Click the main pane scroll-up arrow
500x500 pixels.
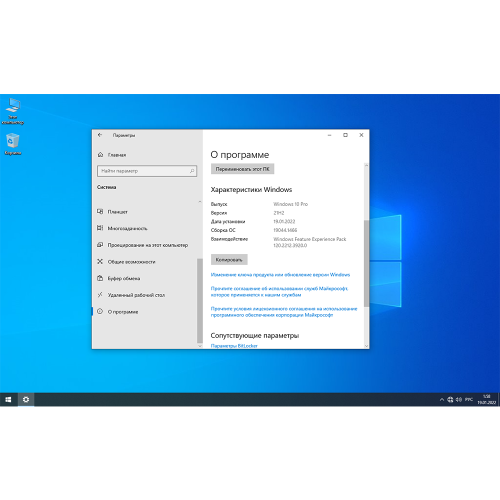(x=366, y=165)
